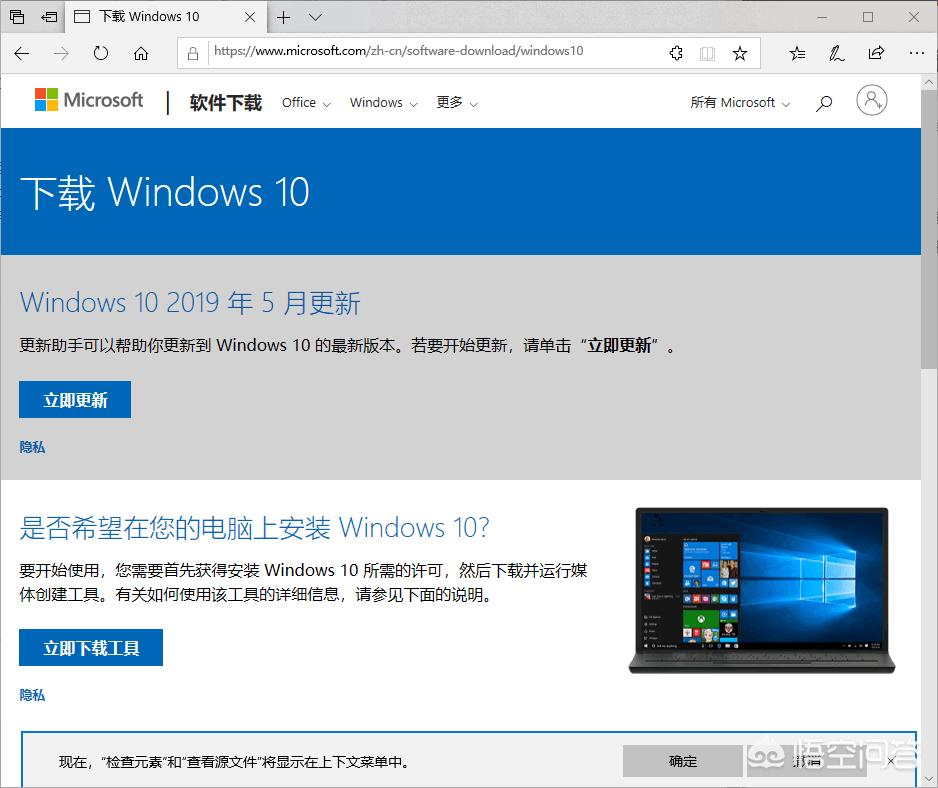Image resolution: width=938 pixels, height=788 pixels.
Task: Expand the Office menu
Action: click(306, 103)
